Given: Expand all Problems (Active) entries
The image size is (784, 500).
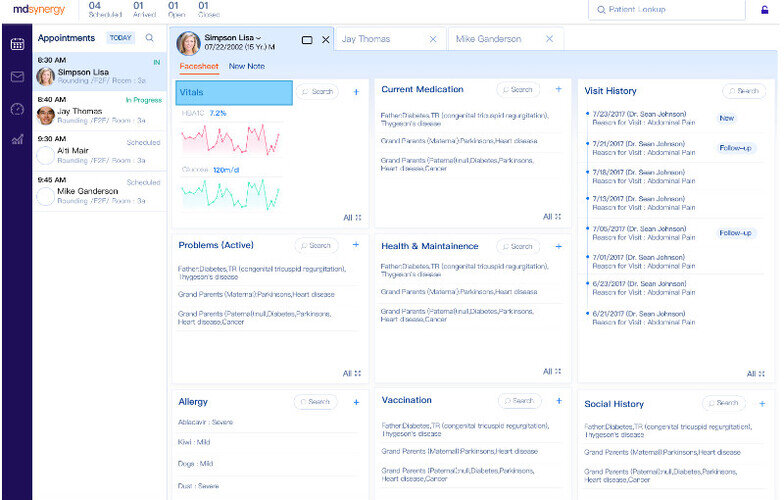Looking at the screenshot, I should click(352, 373).
